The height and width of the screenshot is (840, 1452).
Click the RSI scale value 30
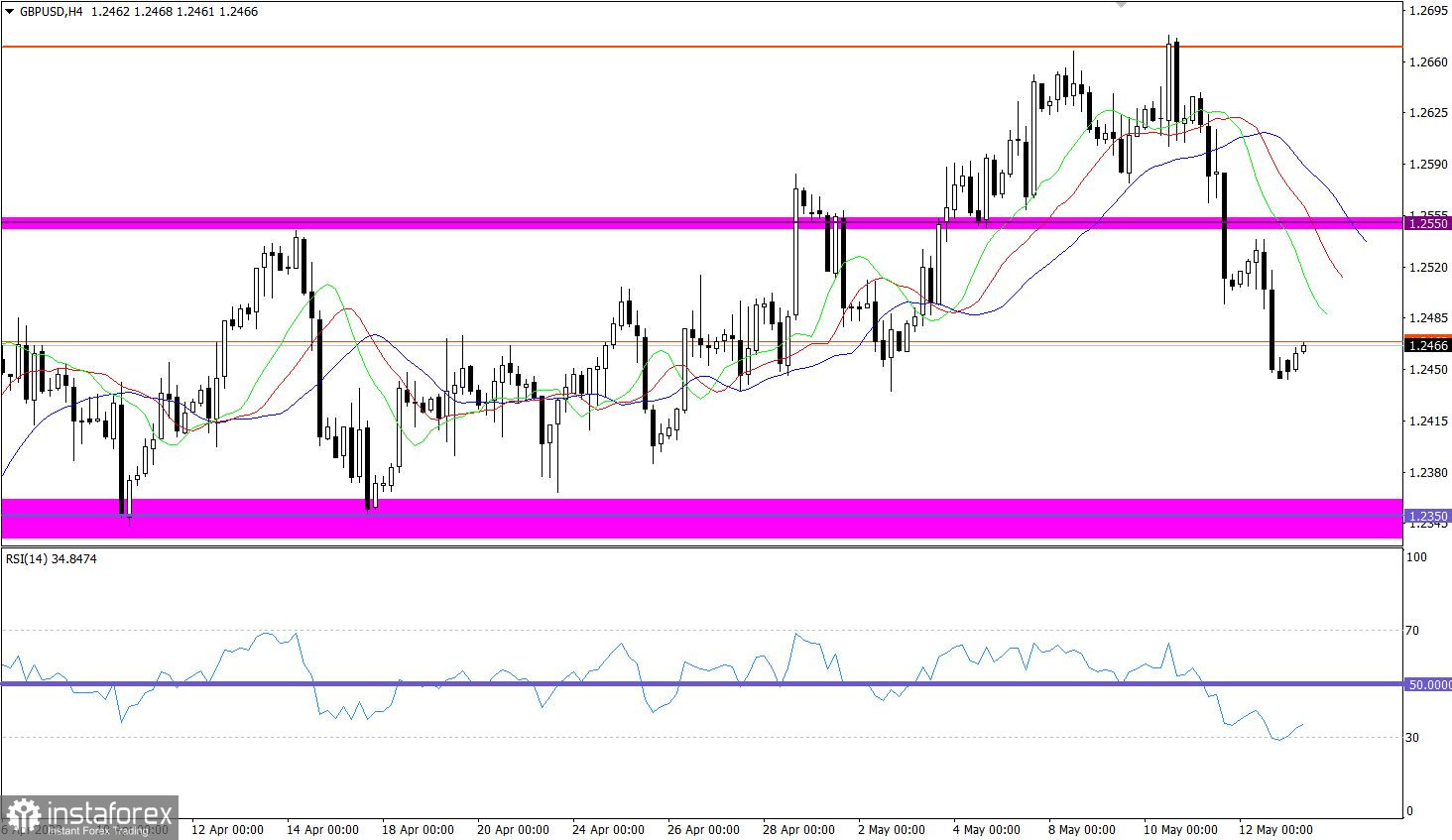coord(1413,738)
